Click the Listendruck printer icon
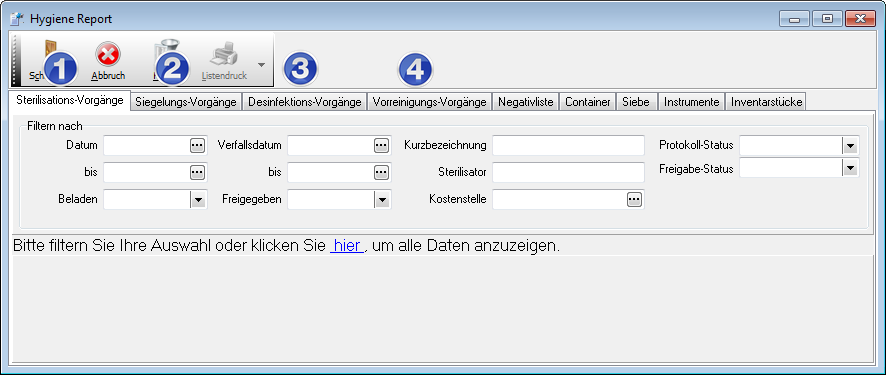This screenshot has width=886, height=375. 224,55
